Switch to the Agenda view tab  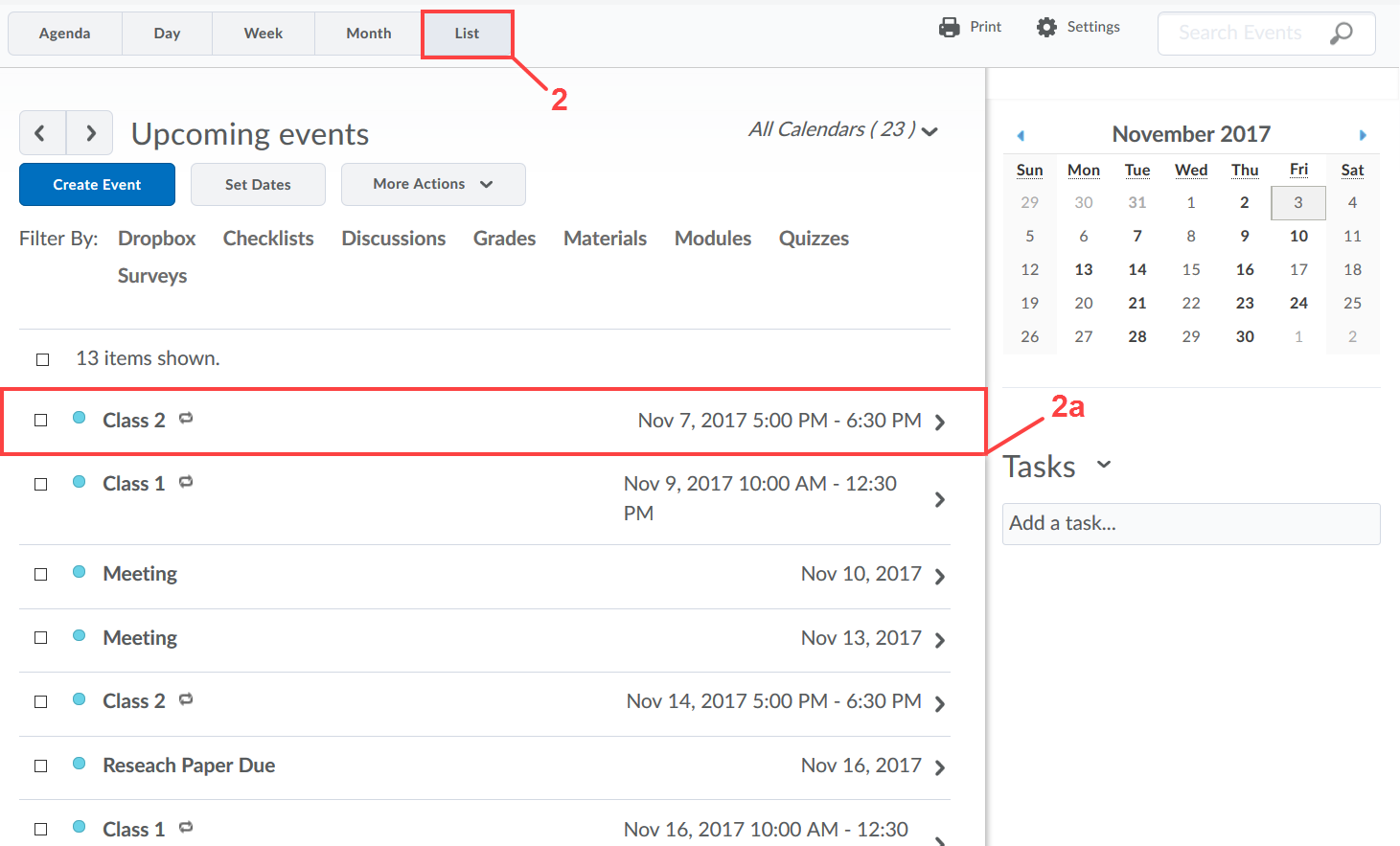[64, 34]
